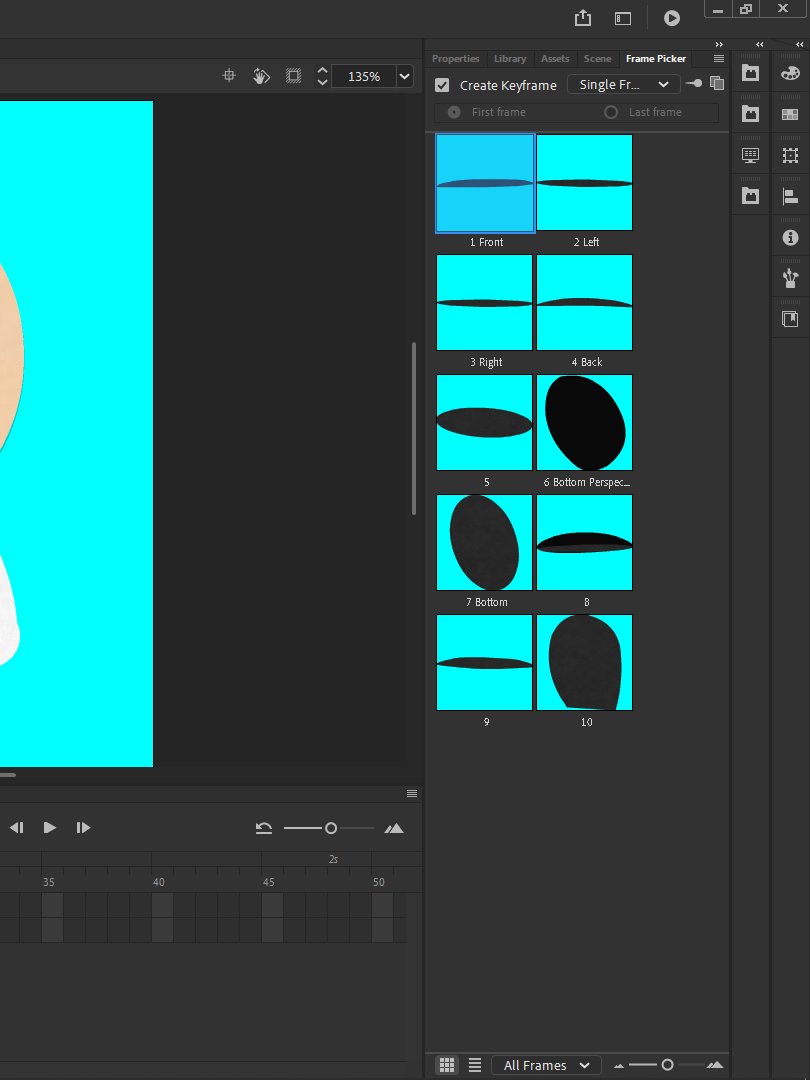Pick frame thumbnail 9

click(484, 662)
